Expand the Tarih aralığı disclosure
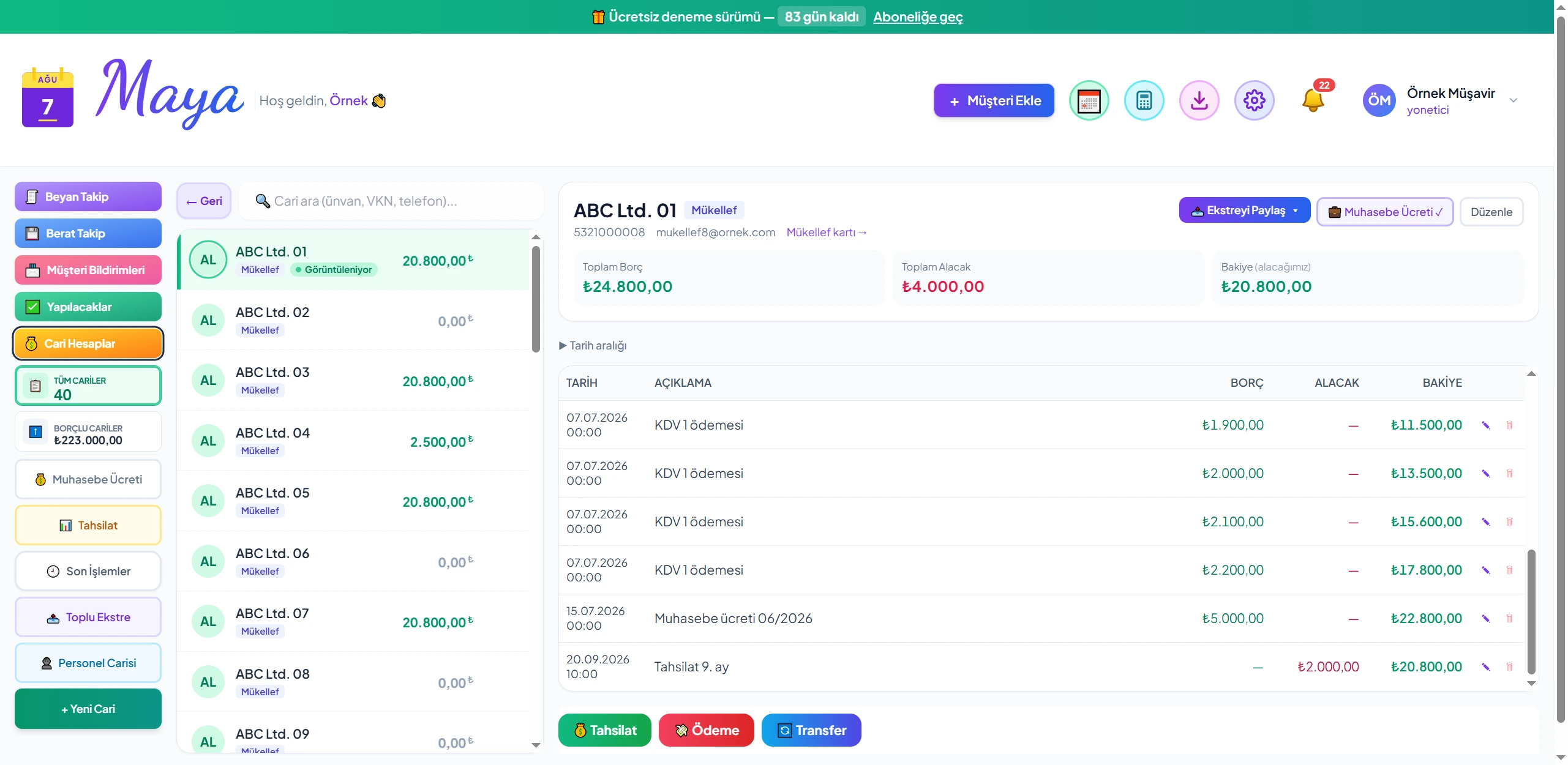Viewport: 1568px width, 765px height. click(593, 346)
